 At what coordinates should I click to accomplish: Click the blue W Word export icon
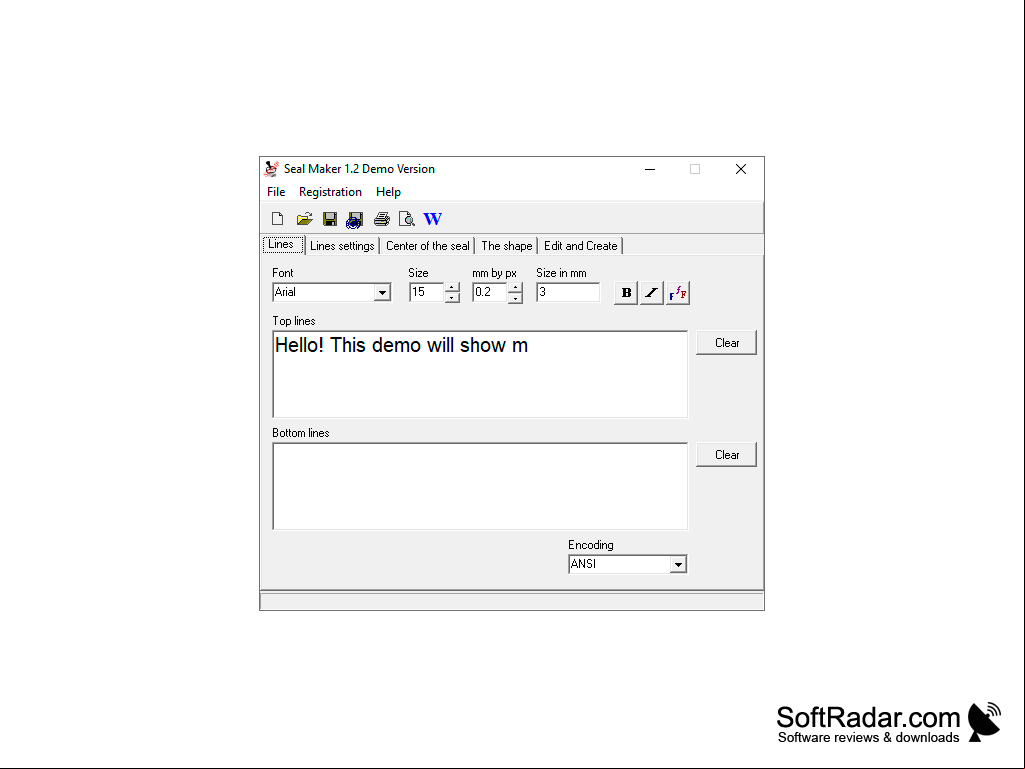pyautogui.click(x=432, y=219)
